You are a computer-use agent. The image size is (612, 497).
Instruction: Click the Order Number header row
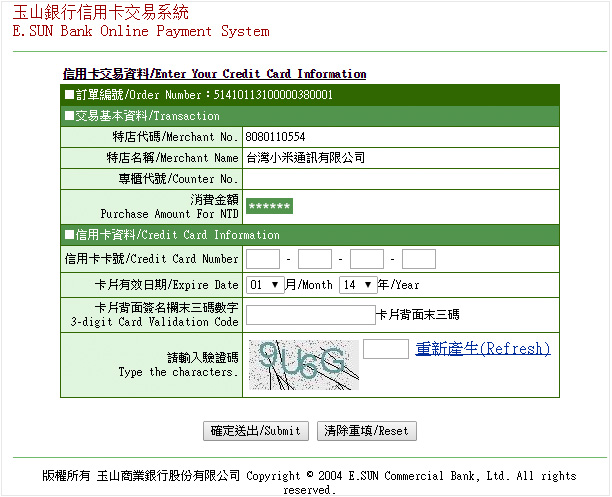click(x=200, y=95)
